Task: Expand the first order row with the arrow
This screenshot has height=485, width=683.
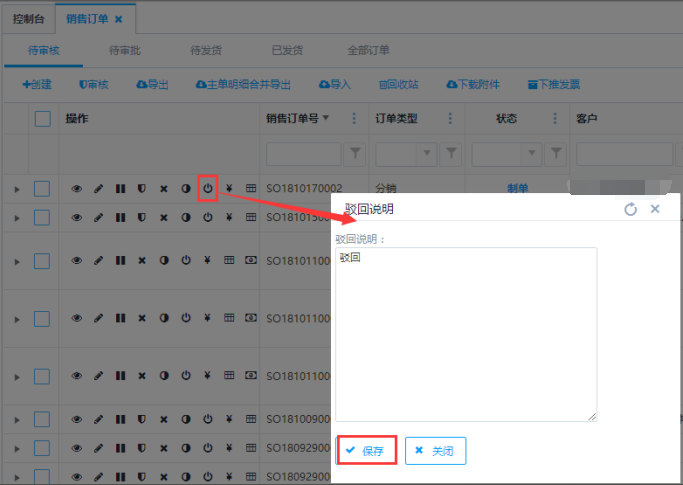Action: [x=16, y=188]
